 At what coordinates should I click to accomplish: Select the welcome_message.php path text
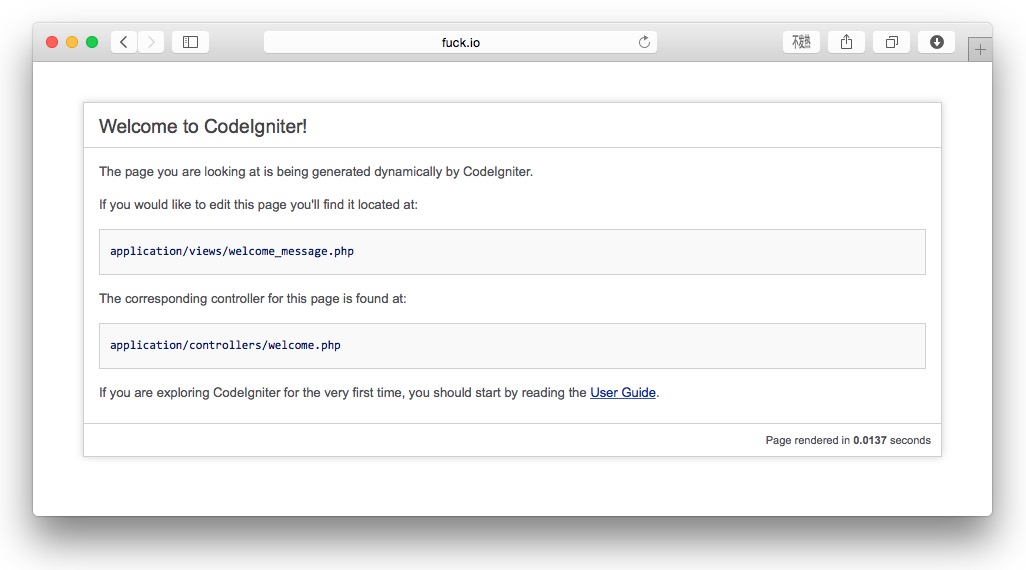pos(232,251)
